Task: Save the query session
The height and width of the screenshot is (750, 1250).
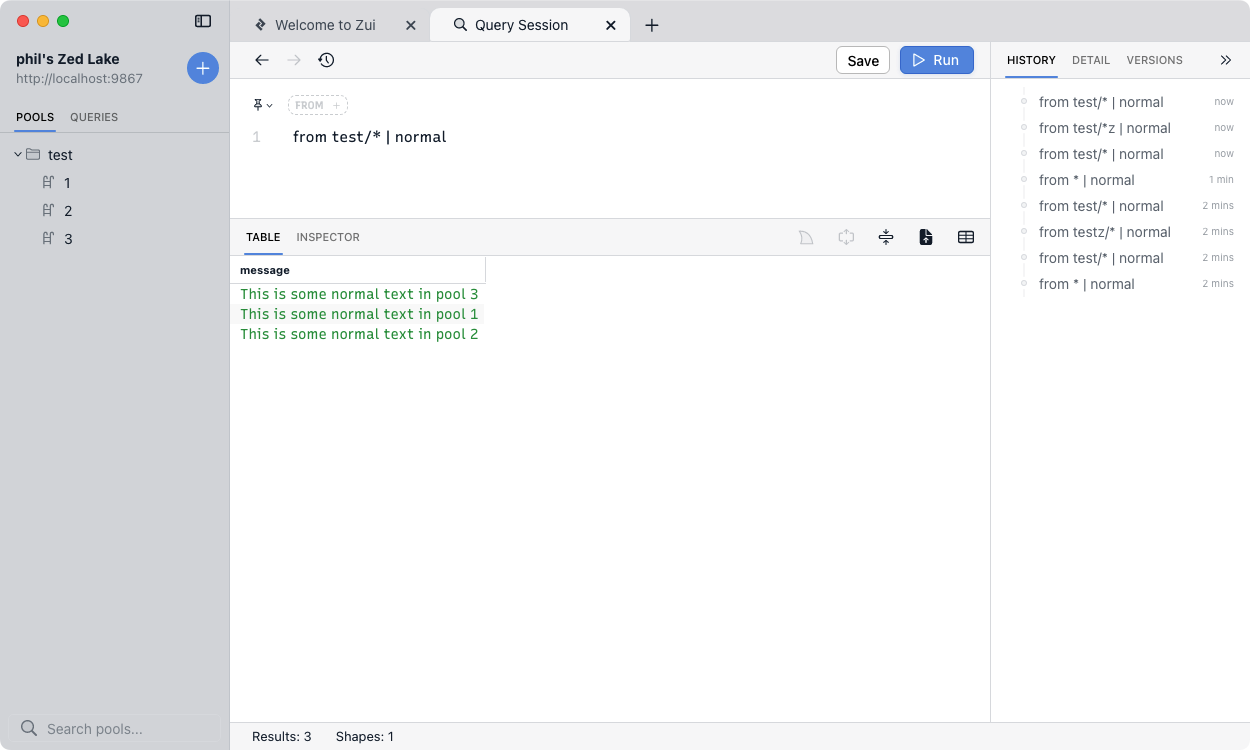Action: pos(862,60)
